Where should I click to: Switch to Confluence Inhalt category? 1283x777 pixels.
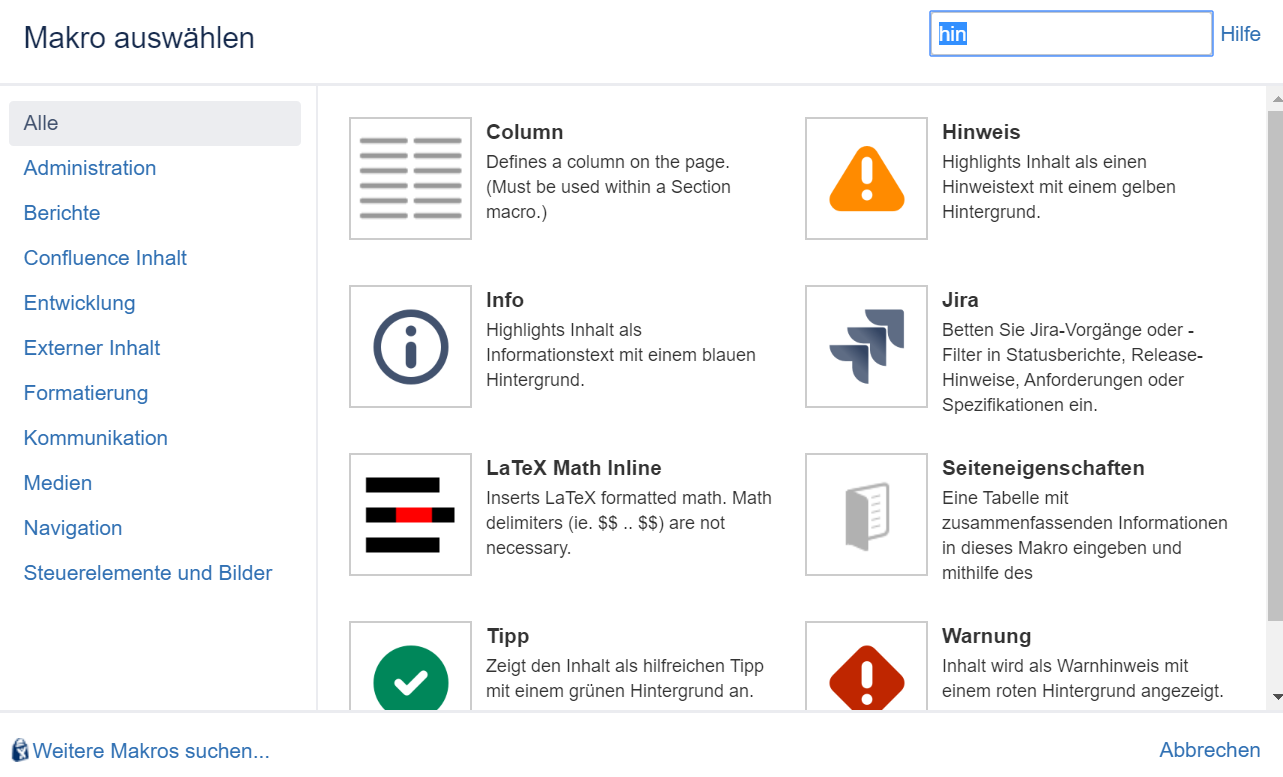[105, 258]
